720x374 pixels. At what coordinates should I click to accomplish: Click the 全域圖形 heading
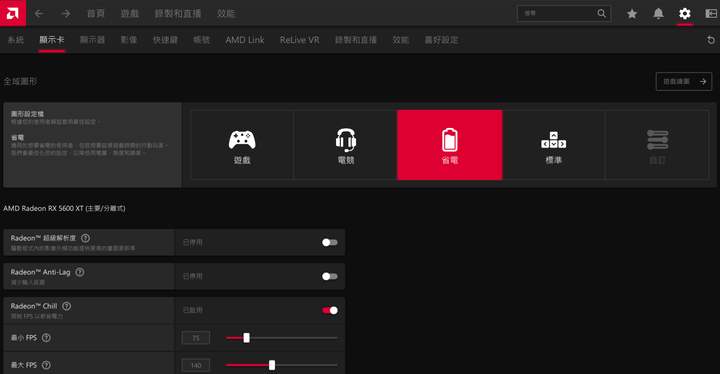[x=20, y=81]
